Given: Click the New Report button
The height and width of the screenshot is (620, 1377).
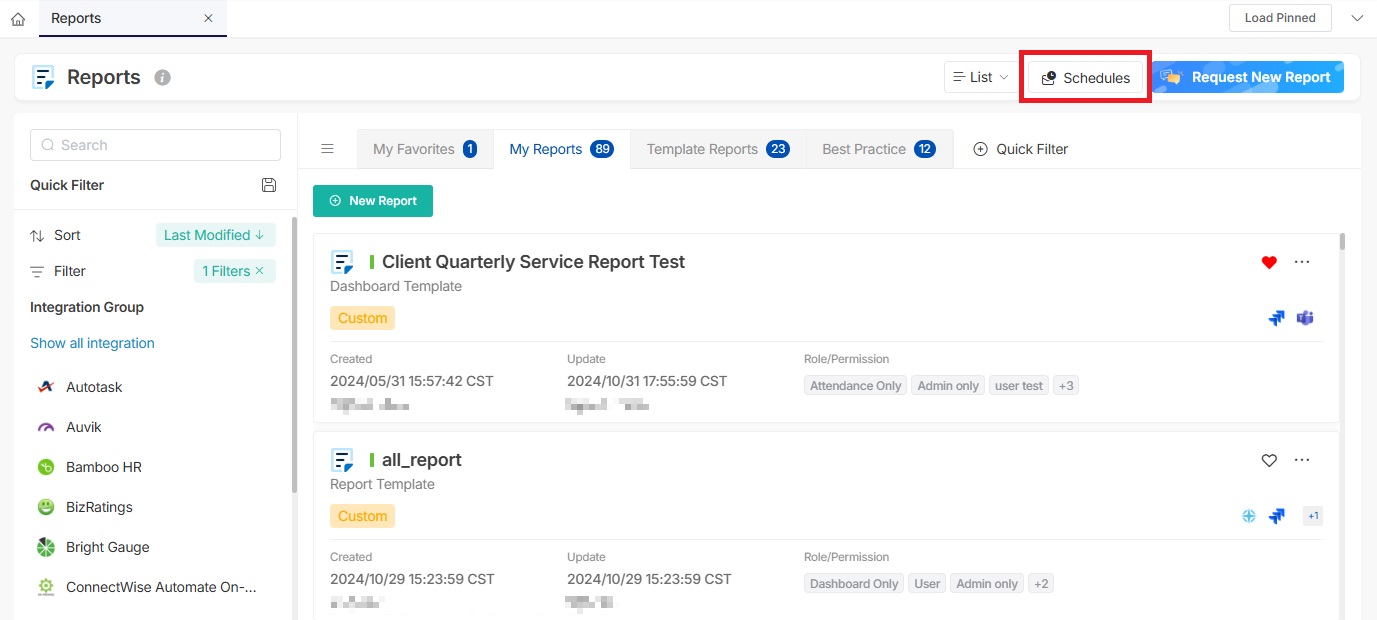Looking at the screenshot, I should pos(373,201).
